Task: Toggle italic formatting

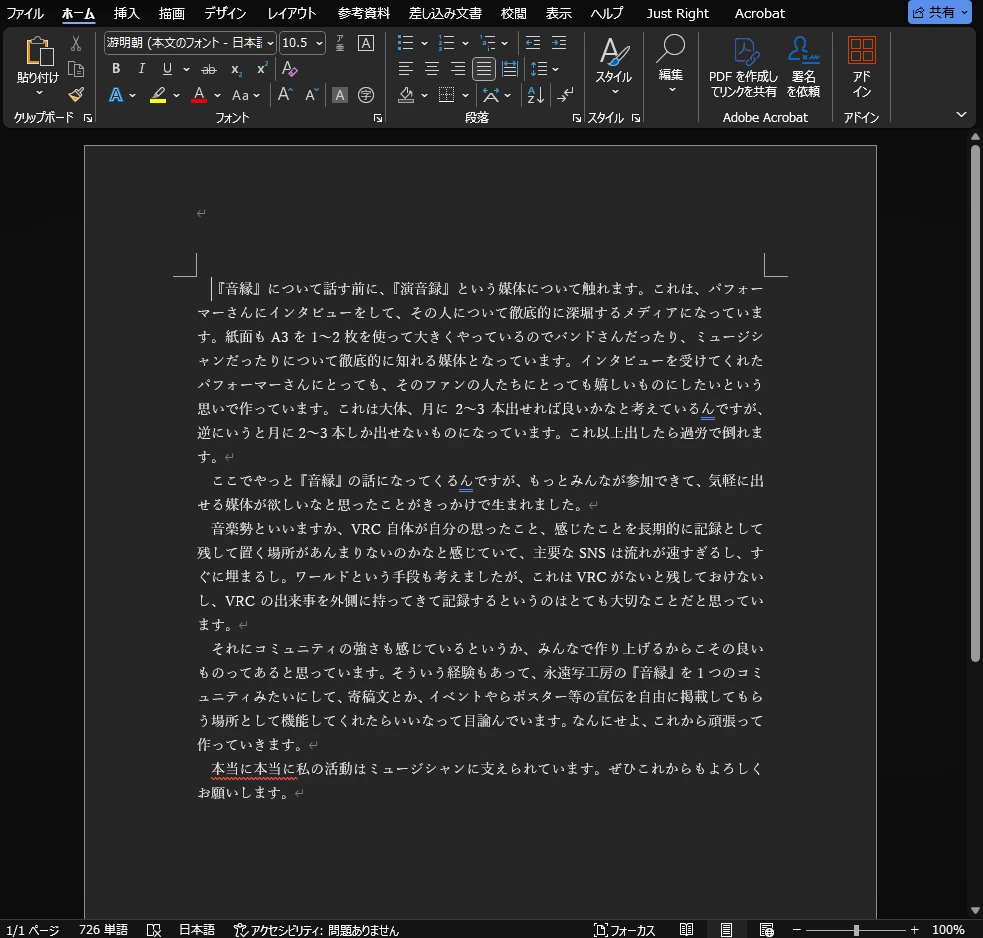Action: (141, 69)
